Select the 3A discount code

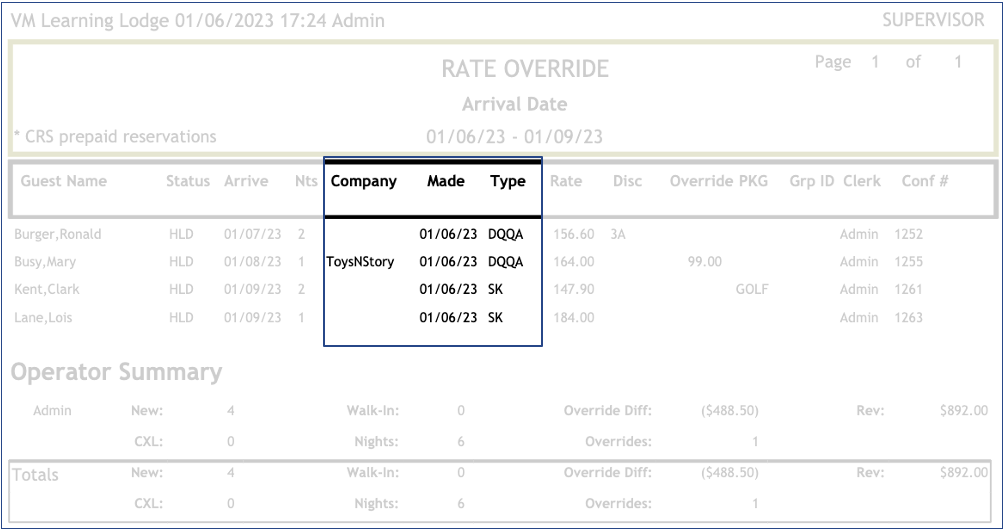coord(619,235)
